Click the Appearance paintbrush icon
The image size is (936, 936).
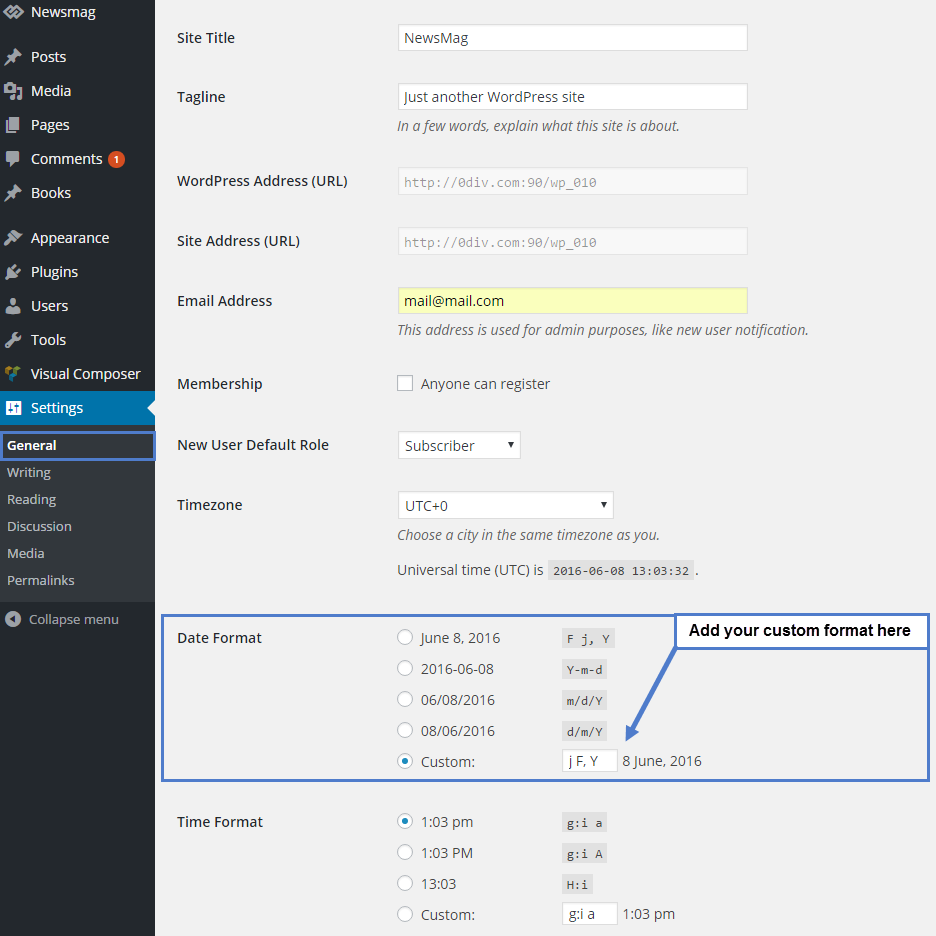click(x=13, y=238)
